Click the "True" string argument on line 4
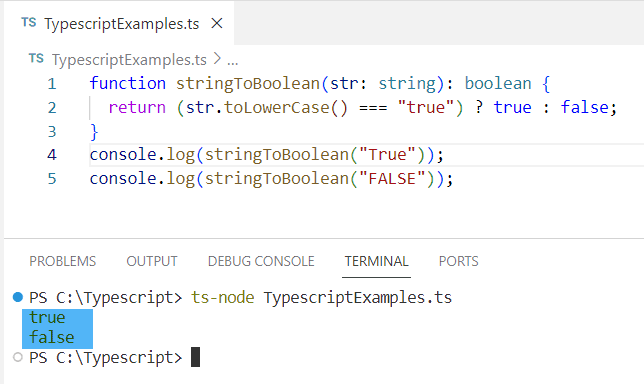Screen dimensions: 644x384 click(387, 155)
